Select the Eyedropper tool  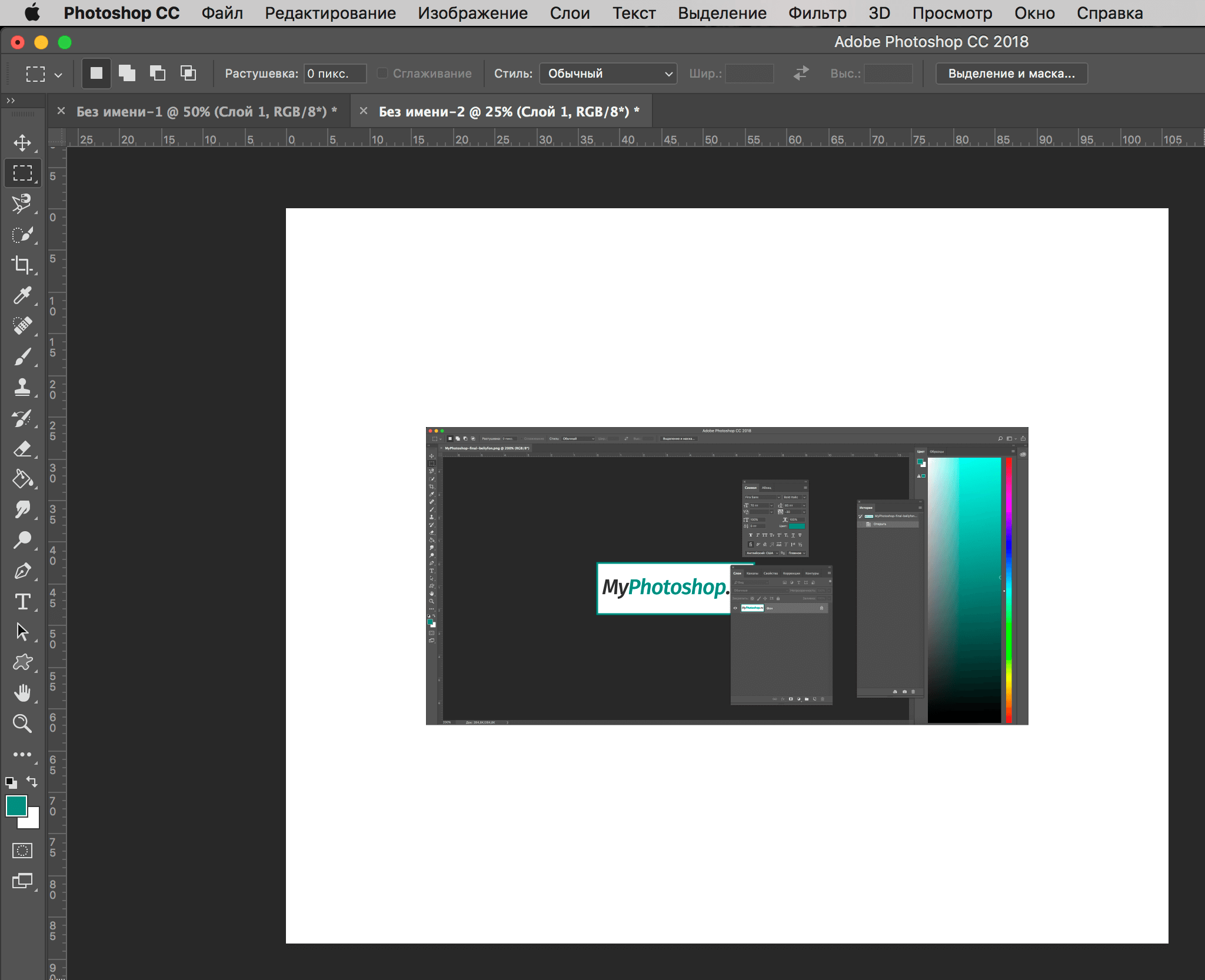(22, 295)
